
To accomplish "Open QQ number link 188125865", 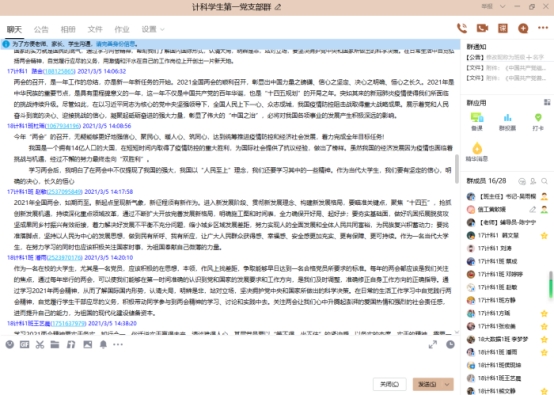I will tap(59, 71).
